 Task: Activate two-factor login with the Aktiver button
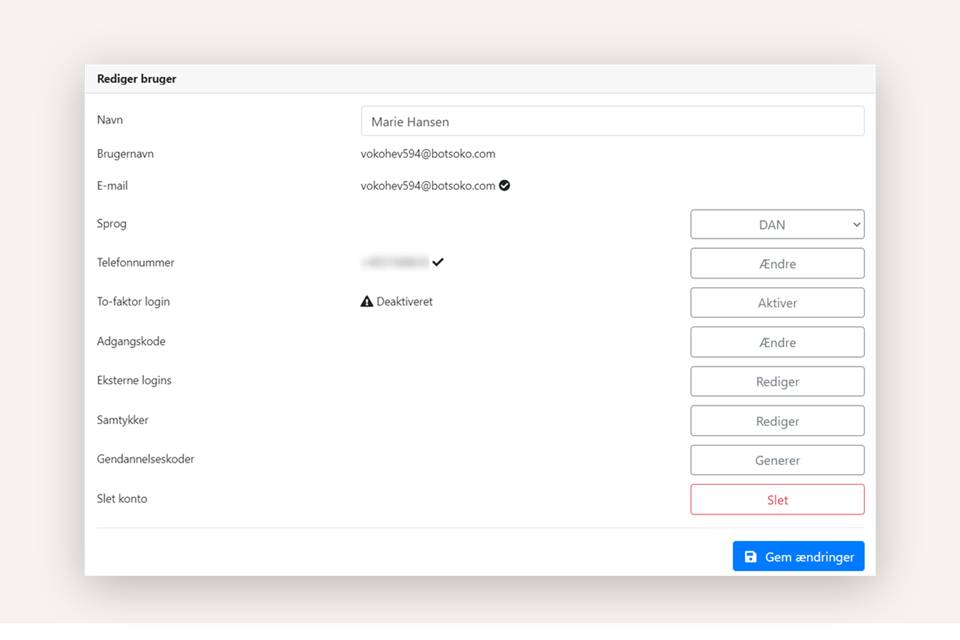pos(777,303)
